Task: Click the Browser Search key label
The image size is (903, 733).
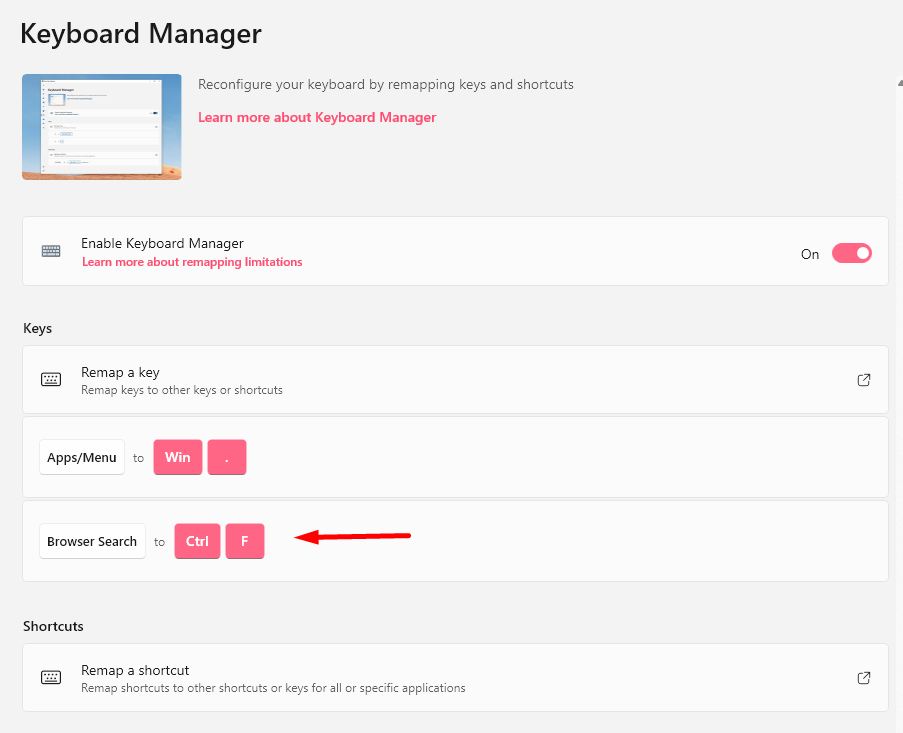Action: click(x=92, y=541)
